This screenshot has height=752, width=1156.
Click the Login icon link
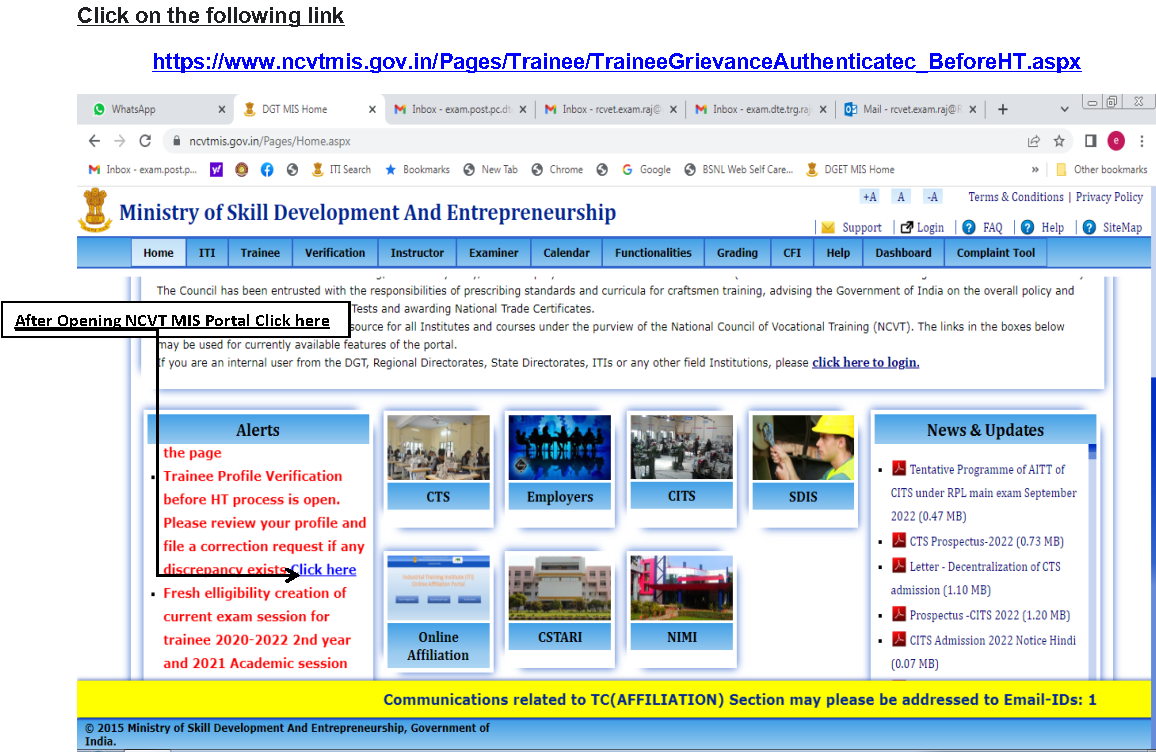click(x=922, y=228)
